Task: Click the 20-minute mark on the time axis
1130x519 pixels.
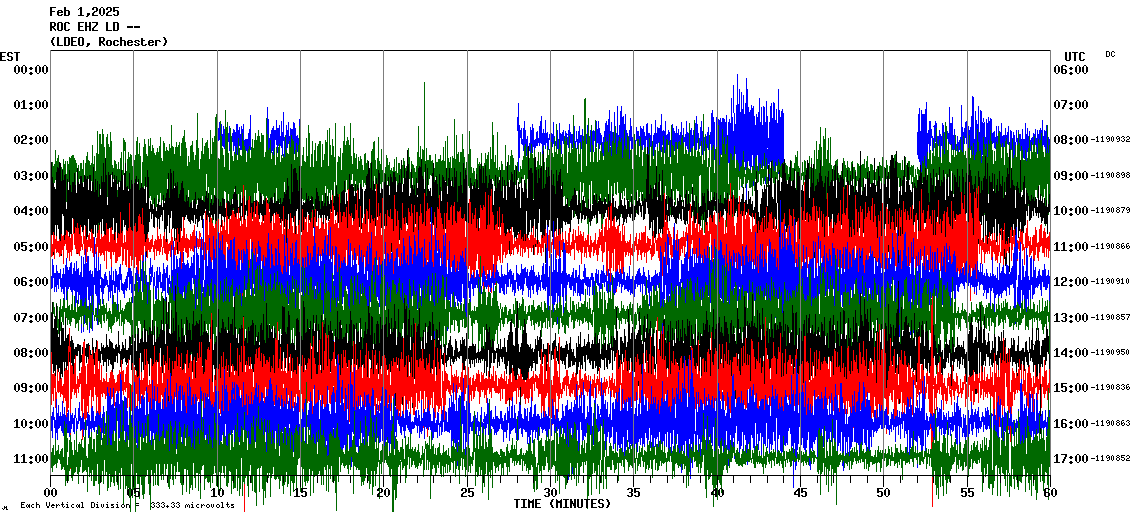Action: click(384, 493)
